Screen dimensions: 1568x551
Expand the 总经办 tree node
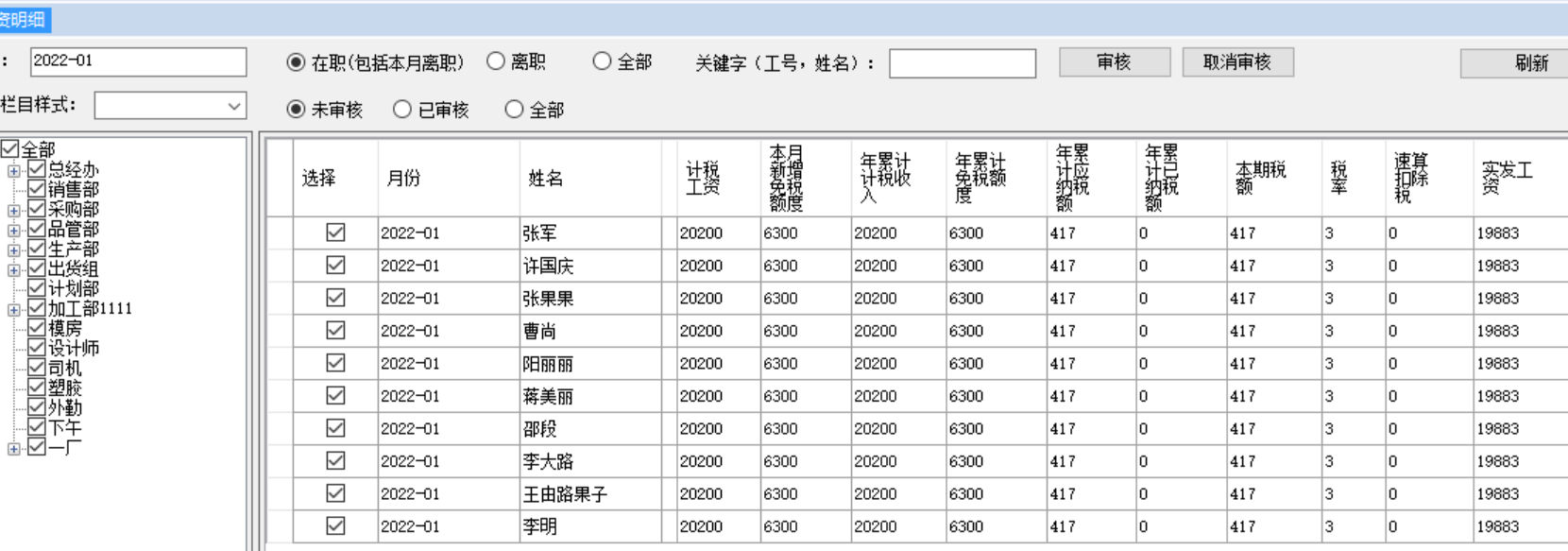[x=14, y=171]
